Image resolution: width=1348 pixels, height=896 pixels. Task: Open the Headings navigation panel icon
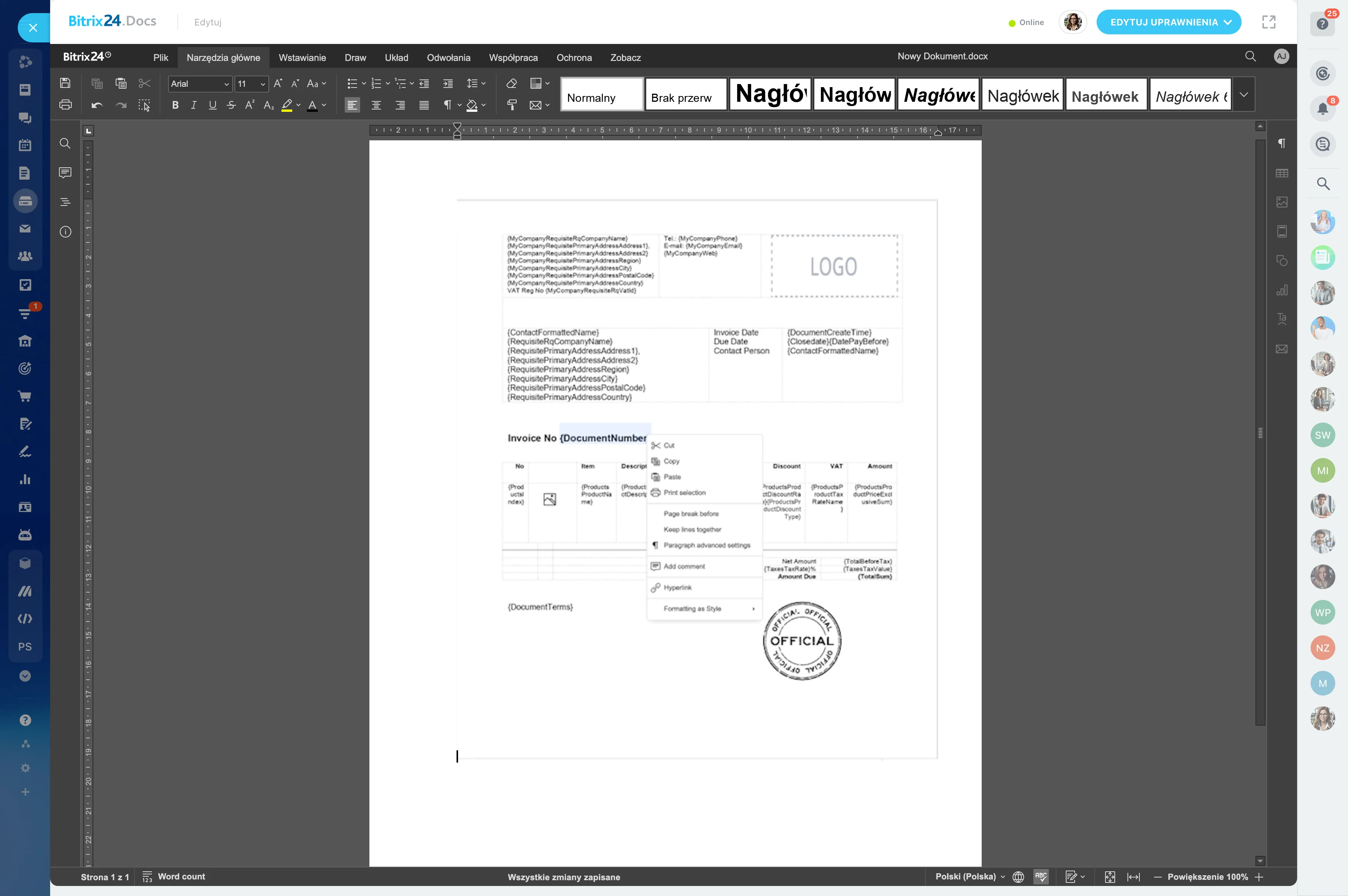coord(65,202)
